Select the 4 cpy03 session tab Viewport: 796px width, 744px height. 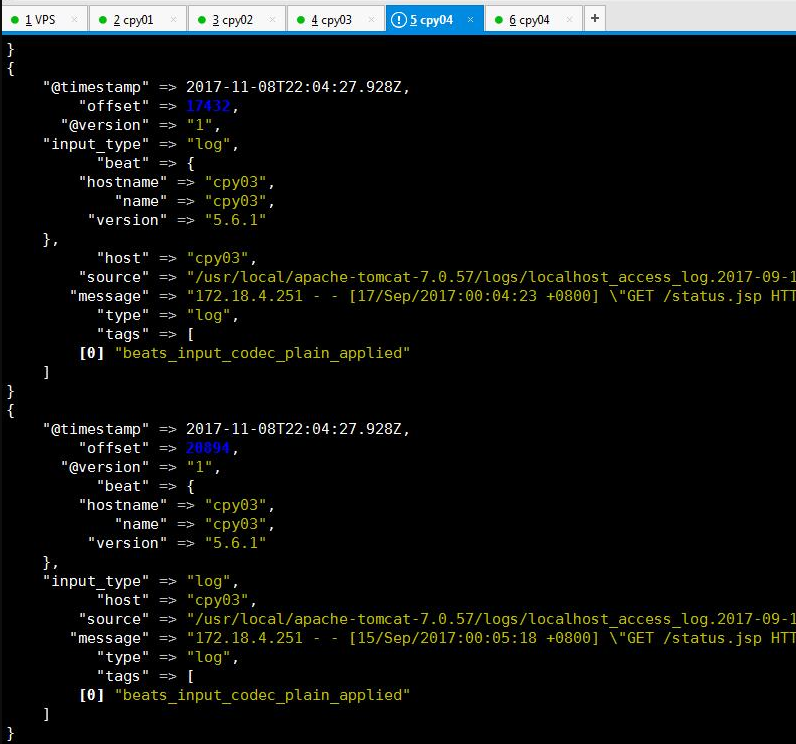(x=336, y=19)
